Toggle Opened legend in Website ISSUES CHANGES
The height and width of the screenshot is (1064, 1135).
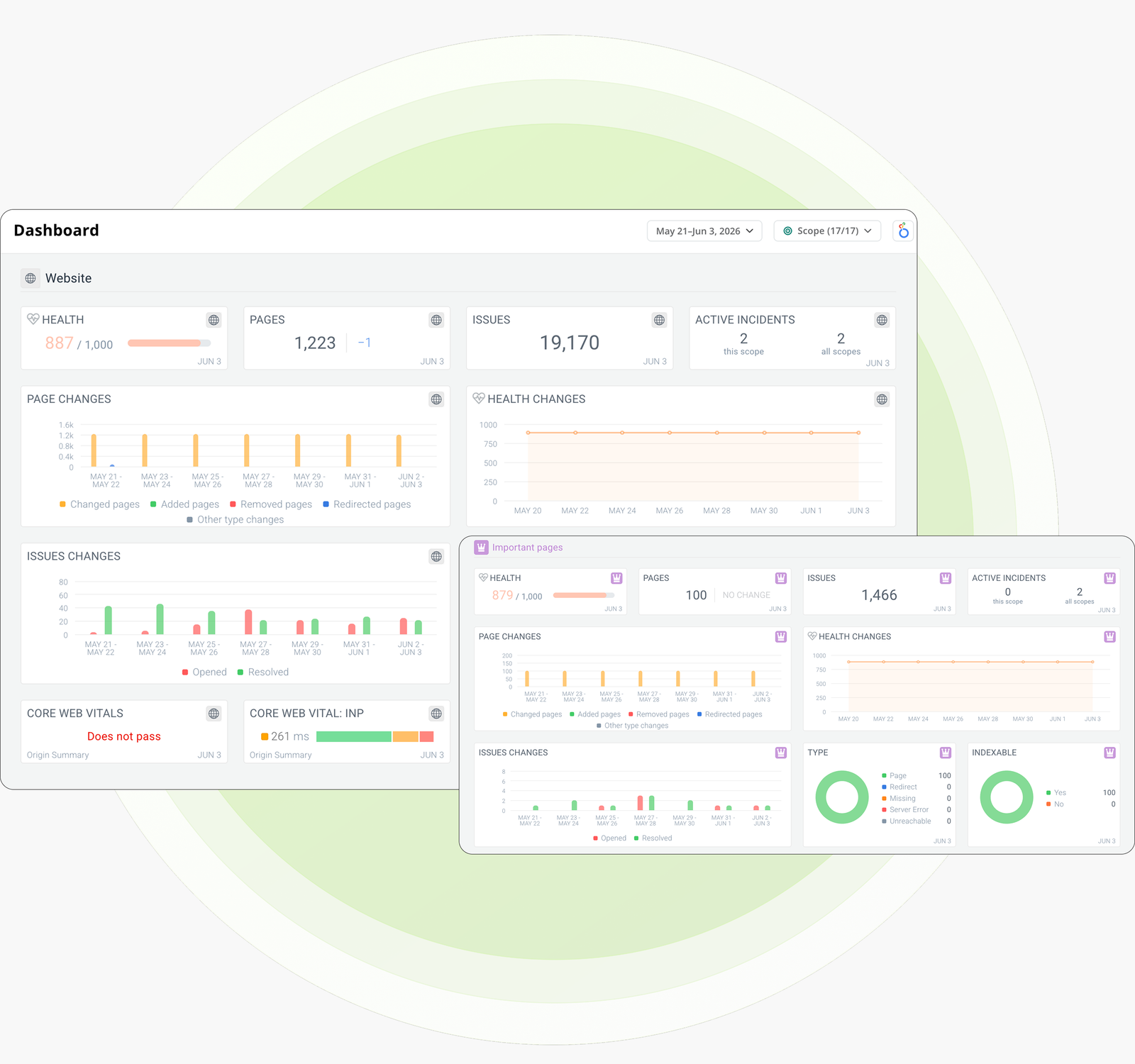point(204,672)
